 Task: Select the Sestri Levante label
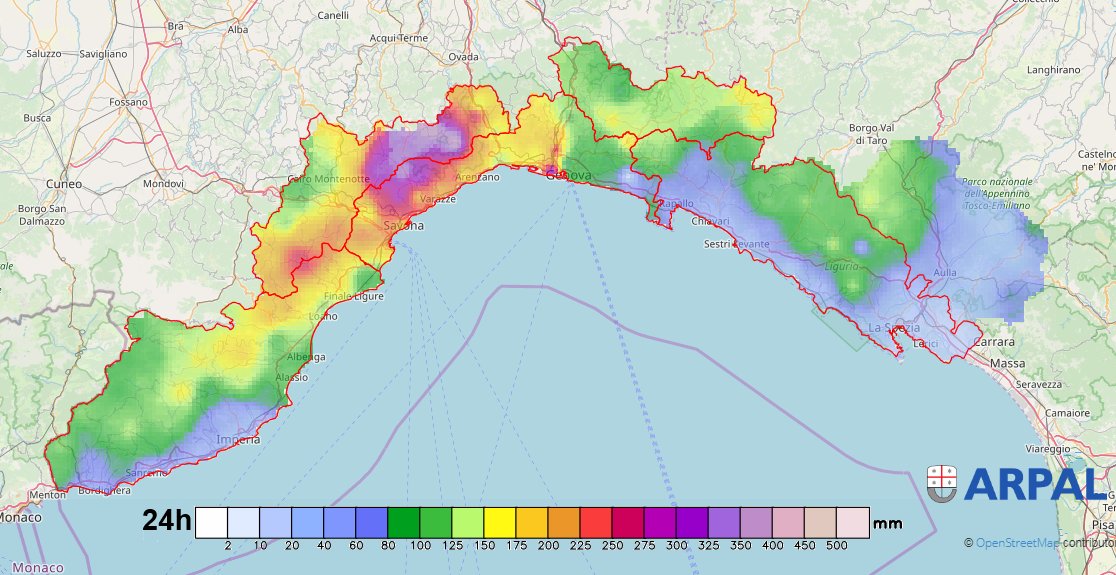[737, 244]
